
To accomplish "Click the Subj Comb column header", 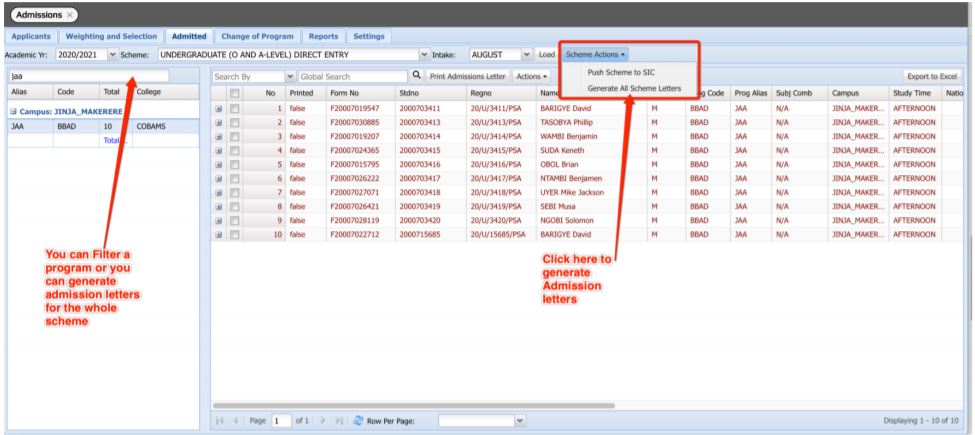I will click(x=798, y=93).
